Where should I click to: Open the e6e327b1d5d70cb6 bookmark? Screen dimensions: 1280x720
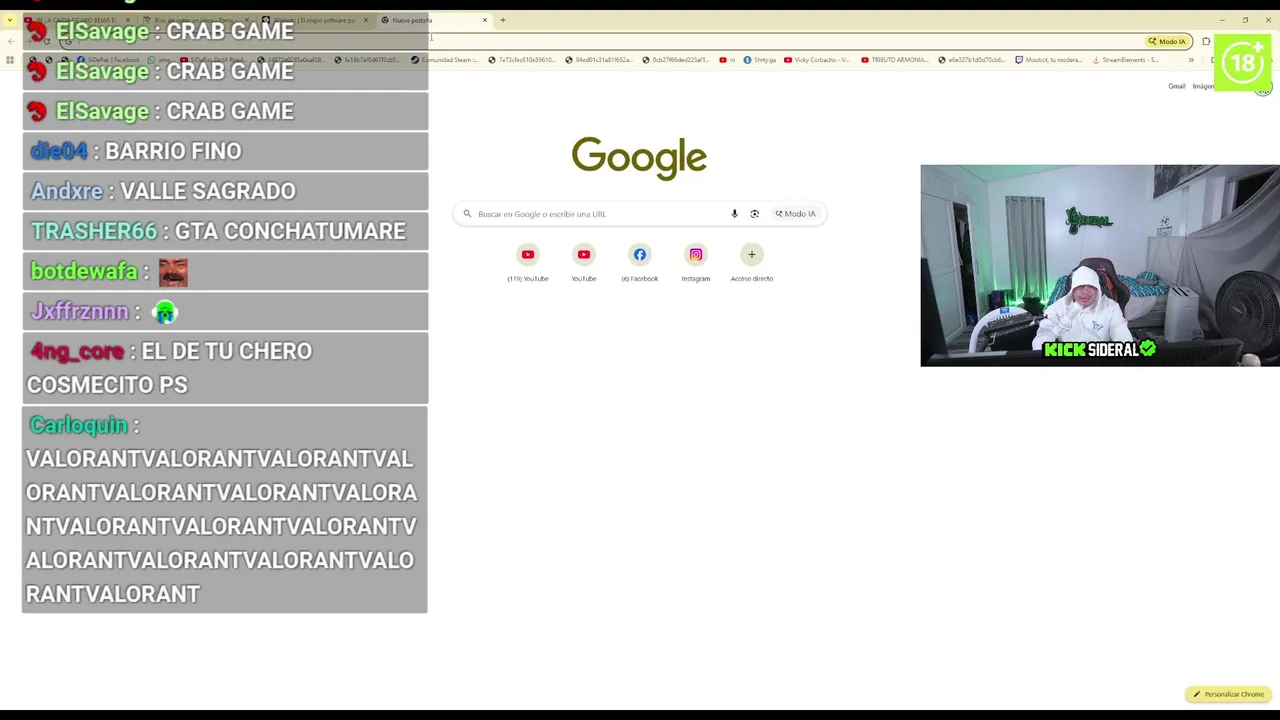point(972,60)
